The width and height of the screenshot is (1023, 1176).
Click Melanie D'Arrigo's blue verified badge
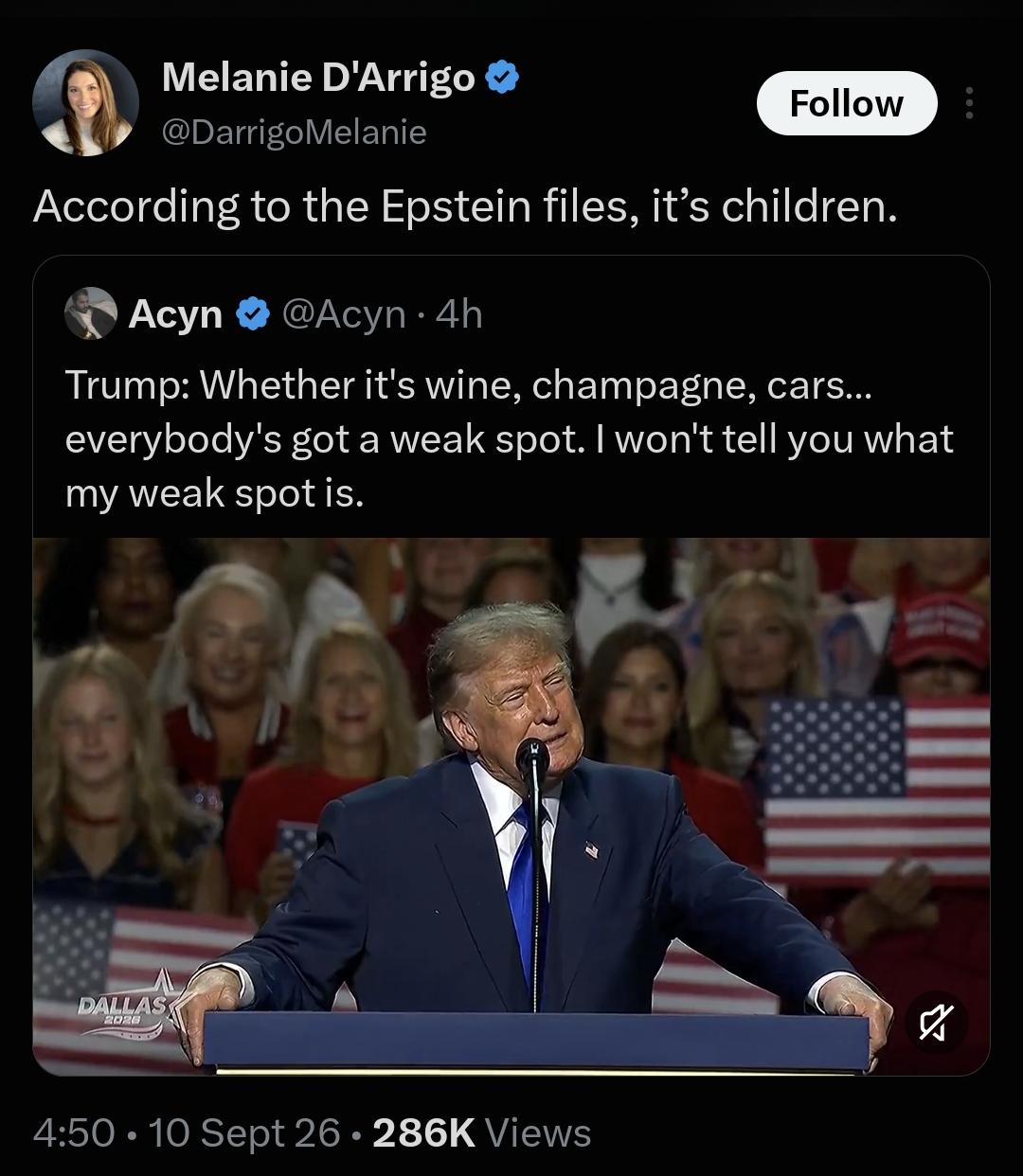point(502,78)
